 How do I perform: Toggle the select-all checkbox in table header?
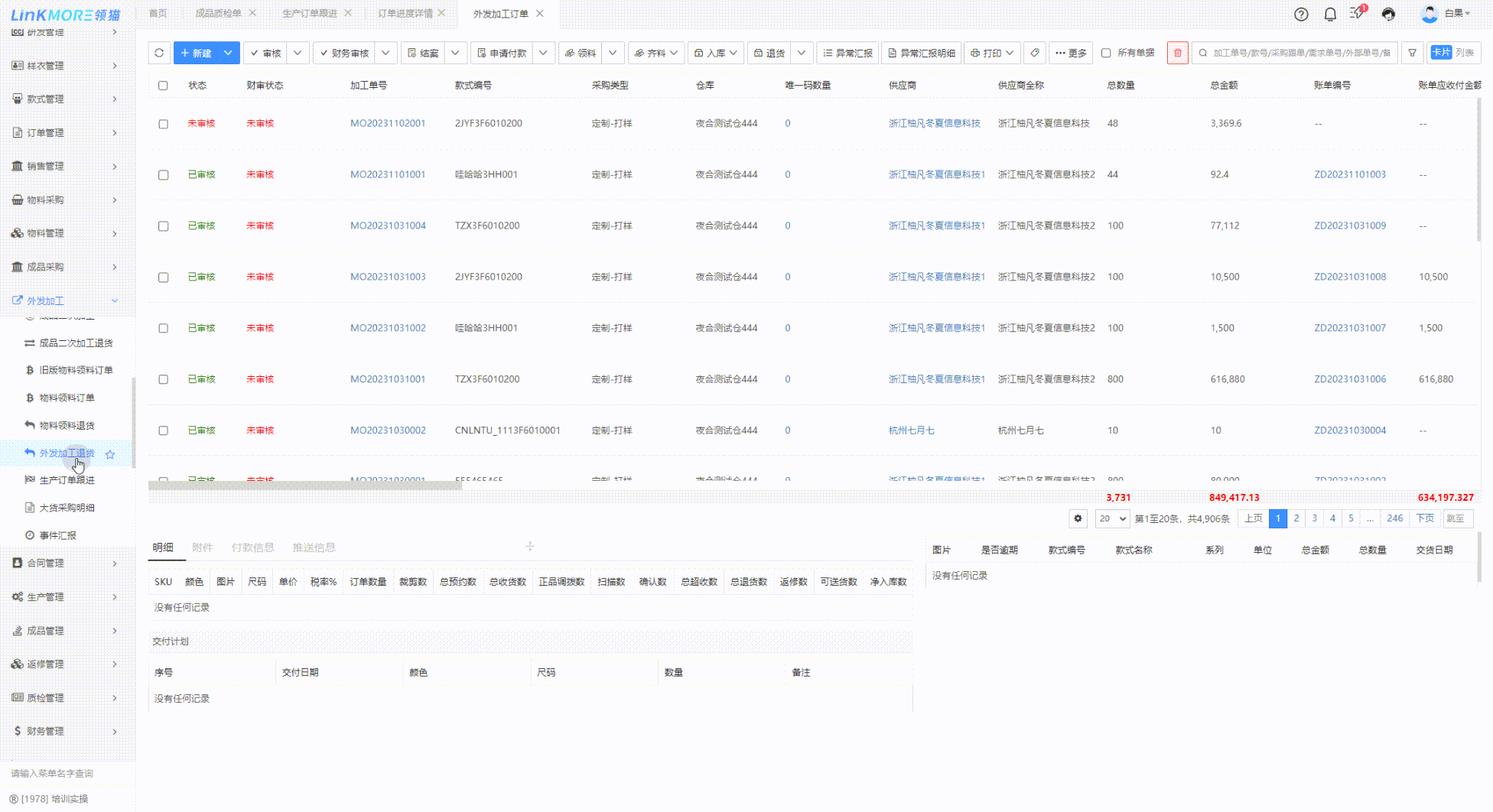coord(163,86)
